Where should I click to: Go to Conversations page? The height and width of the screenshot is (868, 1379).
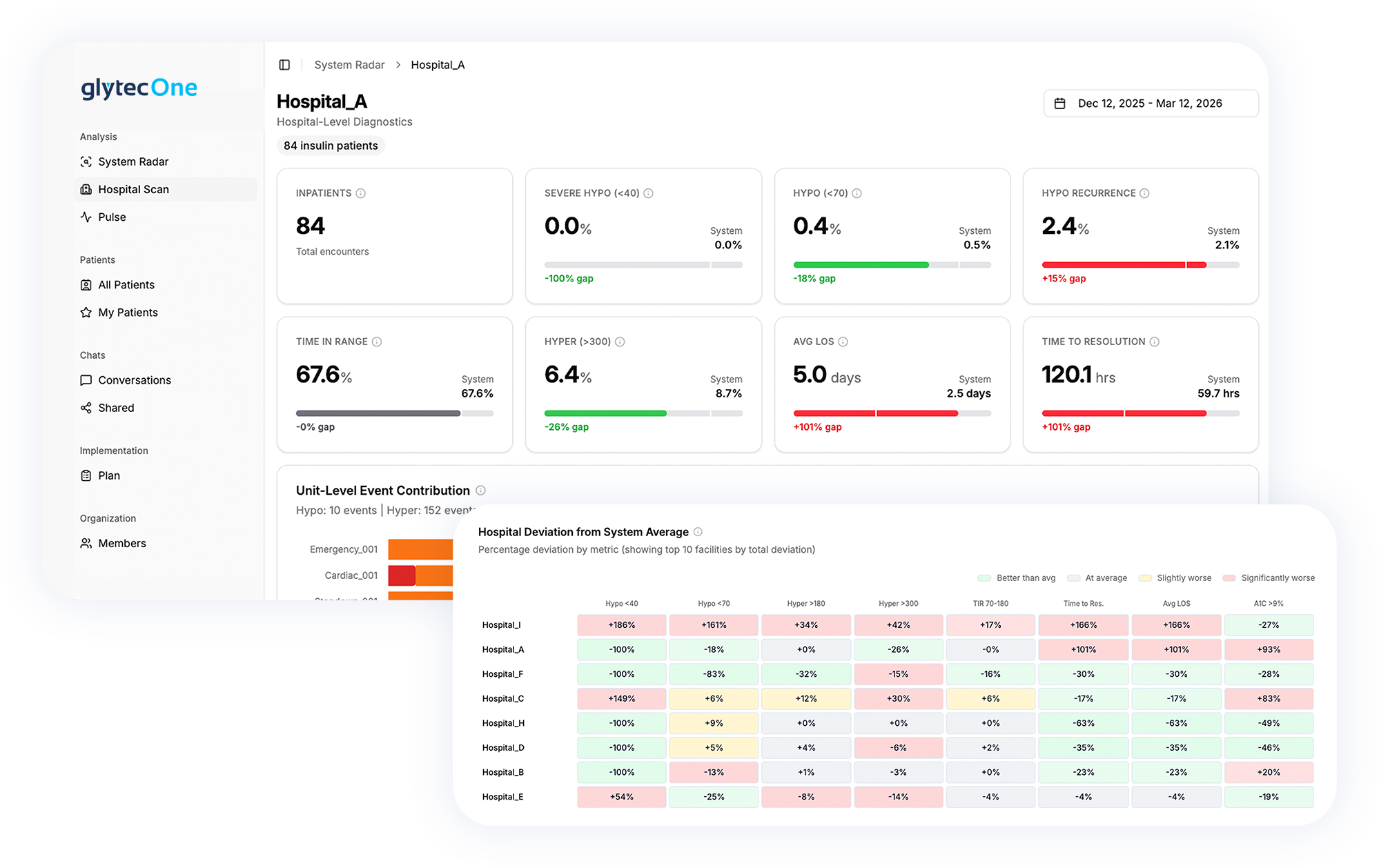(x=135, y=380)
